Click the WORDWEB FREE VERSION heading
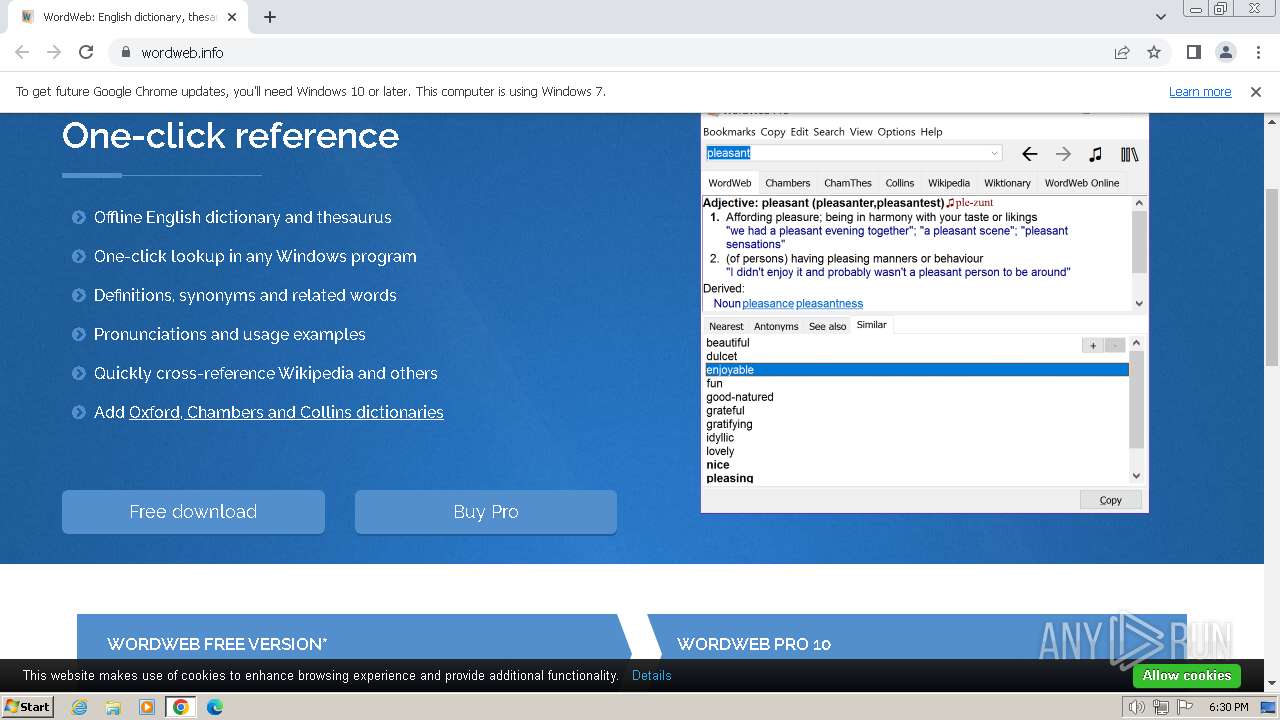 pos(217,644)
